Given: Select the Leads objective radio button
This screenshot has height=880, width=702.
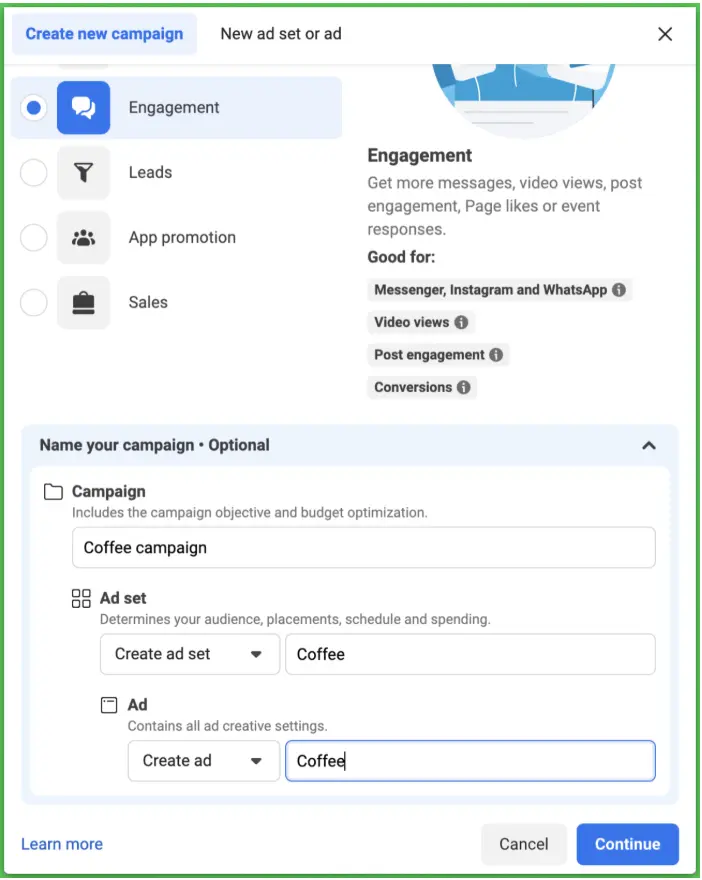Looking at the screenshot, I should [x=33, y=172].
